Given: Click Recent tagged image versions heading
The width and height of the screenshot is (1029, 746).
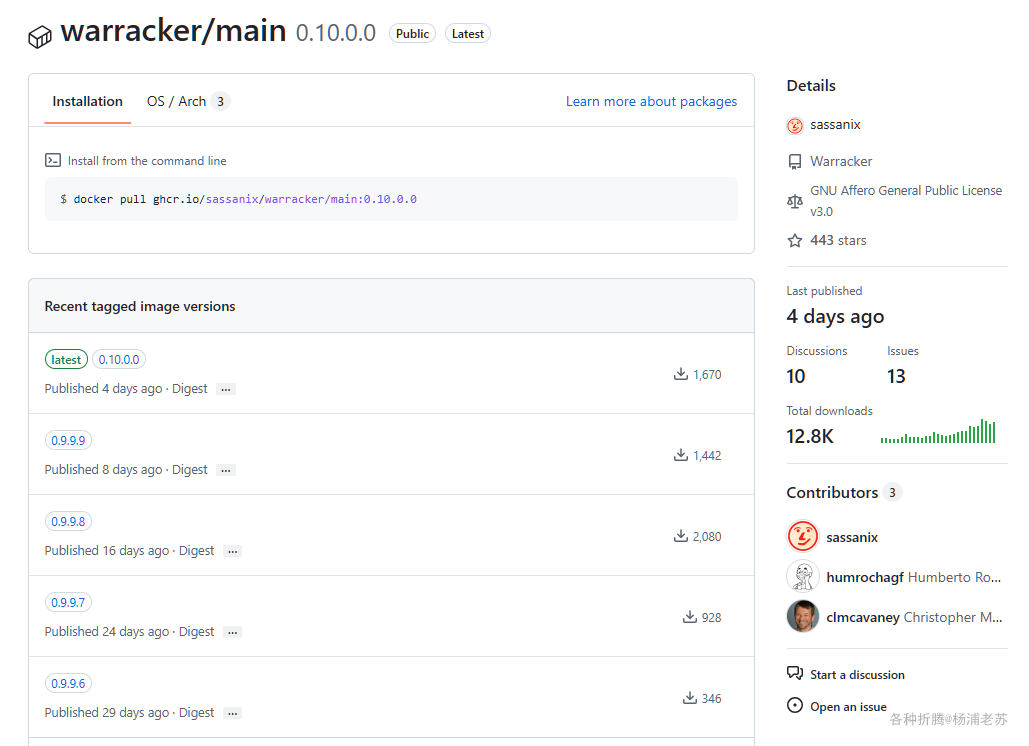Looking at the screenshot, I should tap(140, 306).
